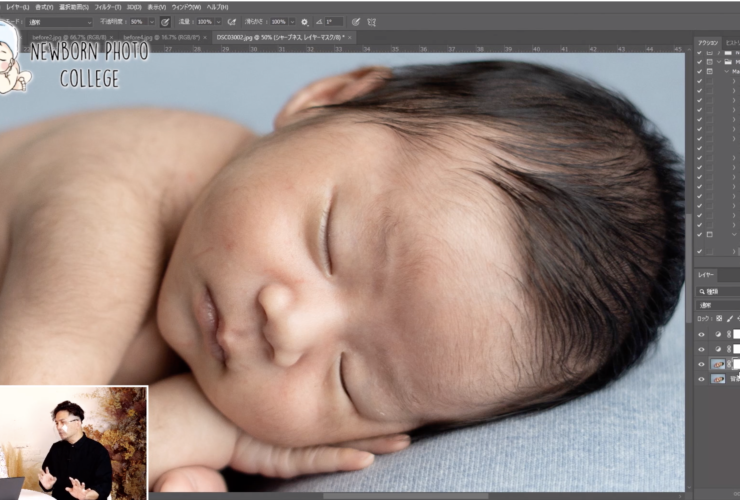The height and width of the screenshot is (500, 740).
Task: Click lock transparent pixels checkerboard icon
Action: 719,319
